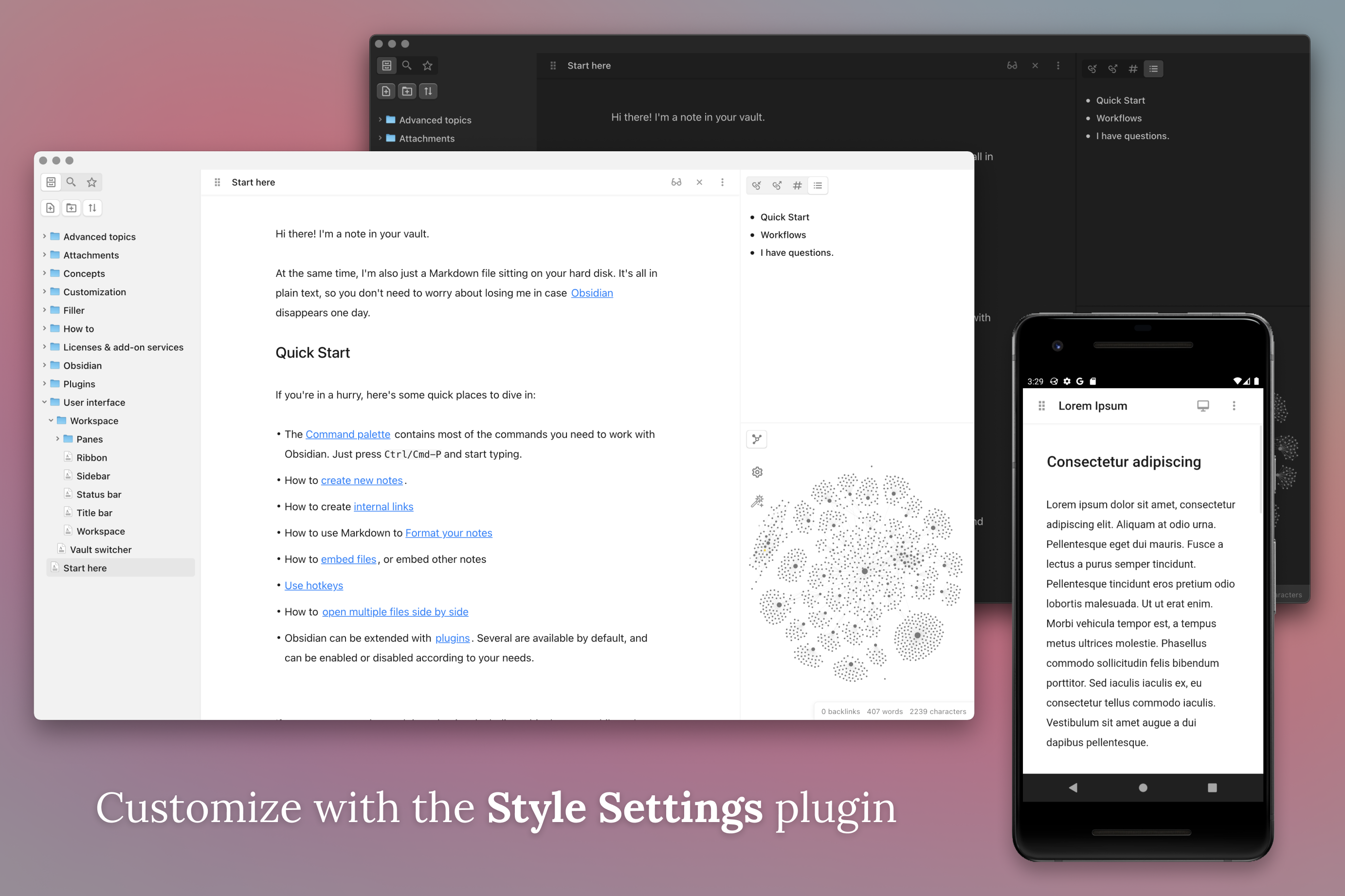
Task: Click the search magnifier in light sidebar
Action: tap(71, 182)
